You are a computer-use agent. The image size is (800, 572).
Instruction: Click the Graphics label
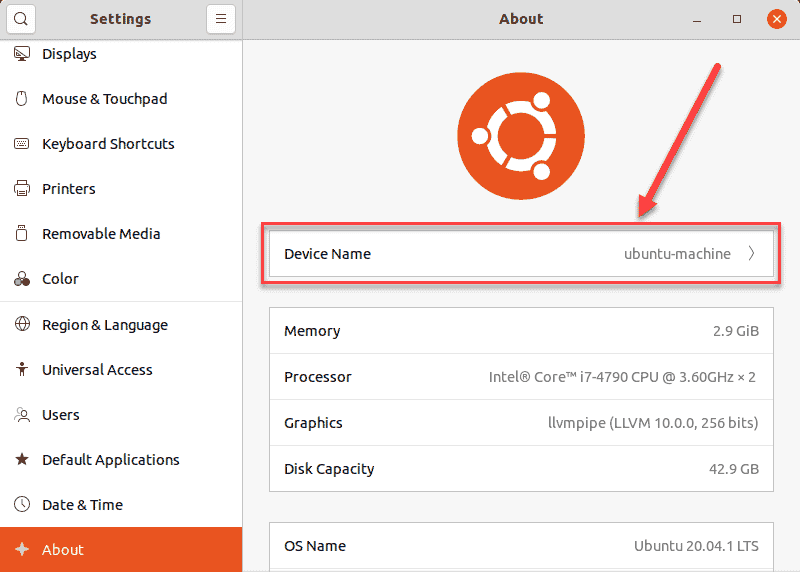[313, 422]
